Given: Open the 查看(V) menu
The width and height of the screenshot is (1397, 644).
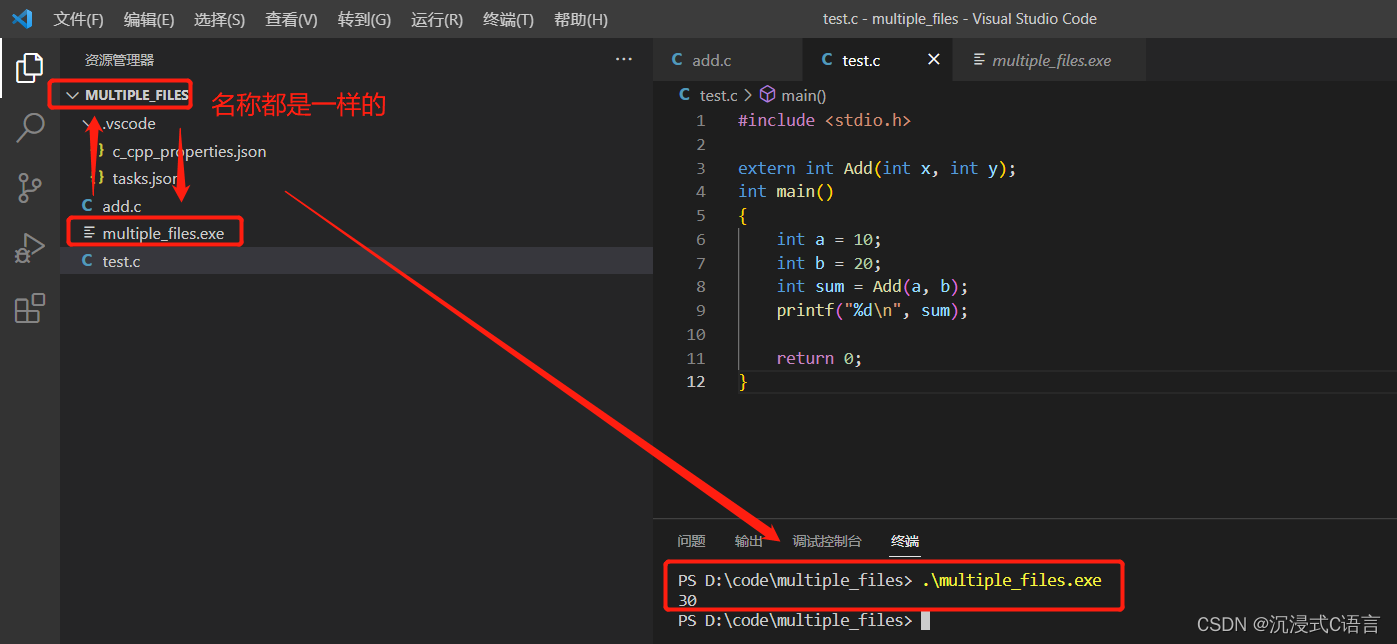Looking at the screenshot, I should [291, 19].
